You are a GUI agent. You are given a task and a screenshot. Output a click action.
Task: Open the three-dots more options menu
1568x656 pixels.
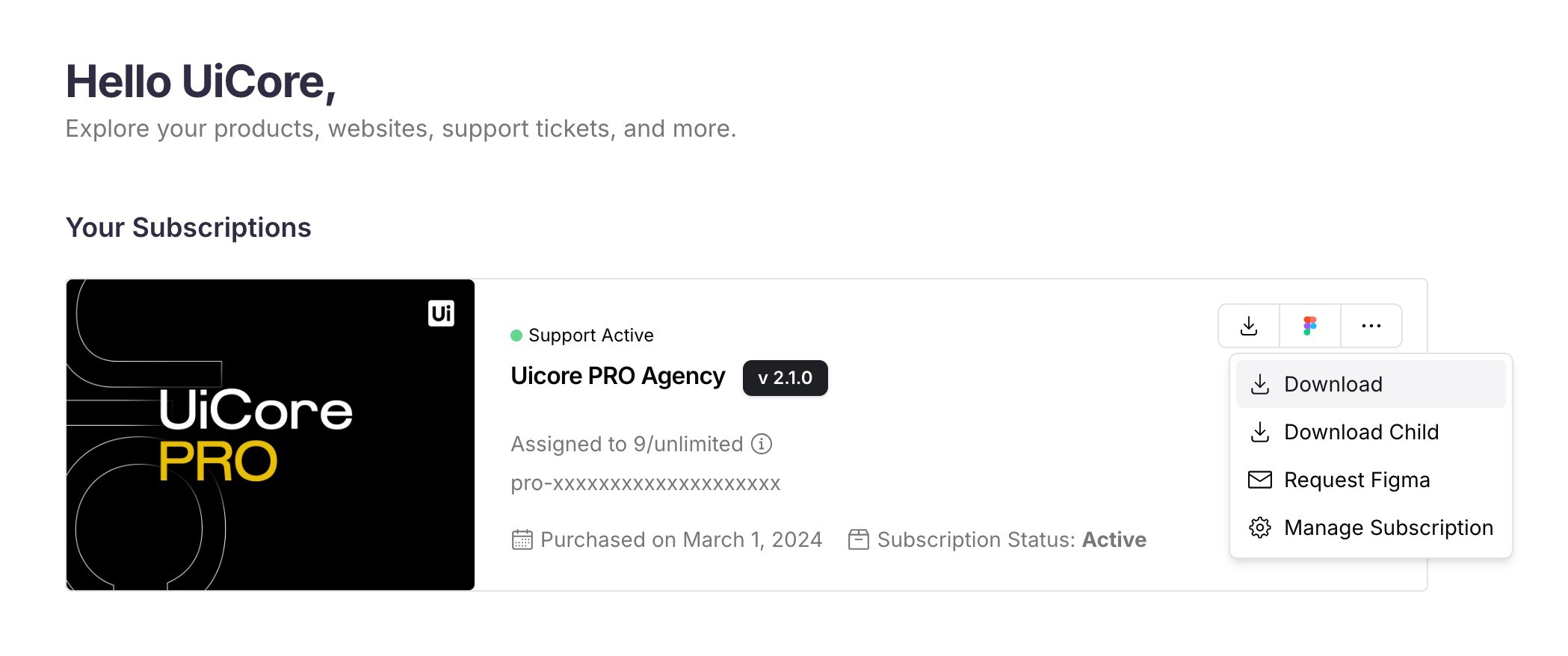(x=1371, y=326)
